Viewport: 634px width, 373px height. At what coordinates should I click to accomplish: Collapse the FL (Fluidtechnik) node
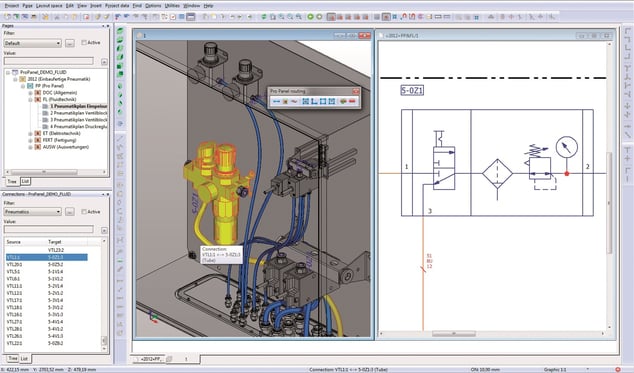30,100
